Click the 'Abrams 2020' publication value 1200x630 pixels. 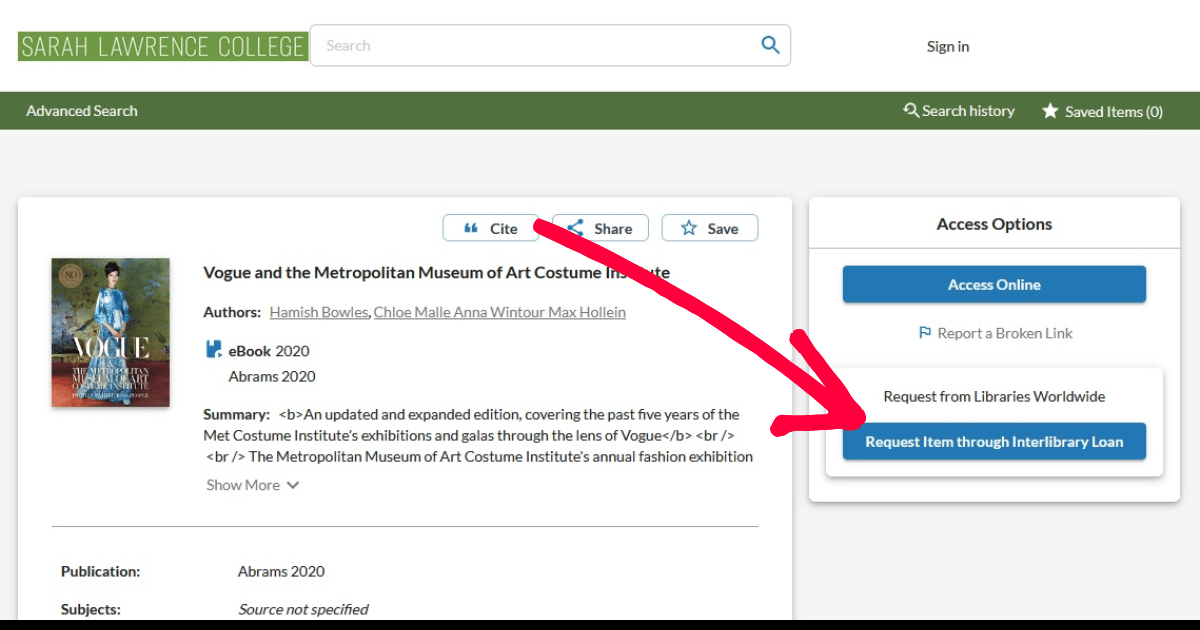(x=281, y=572)
